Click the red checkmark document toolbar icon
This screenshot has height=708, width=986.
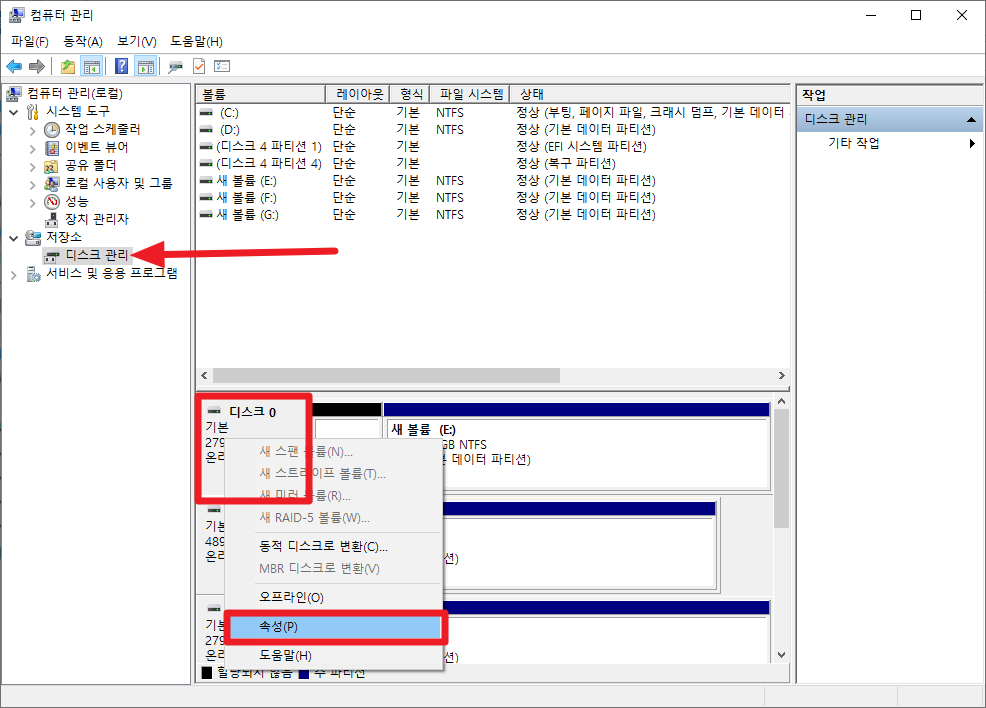197,66
